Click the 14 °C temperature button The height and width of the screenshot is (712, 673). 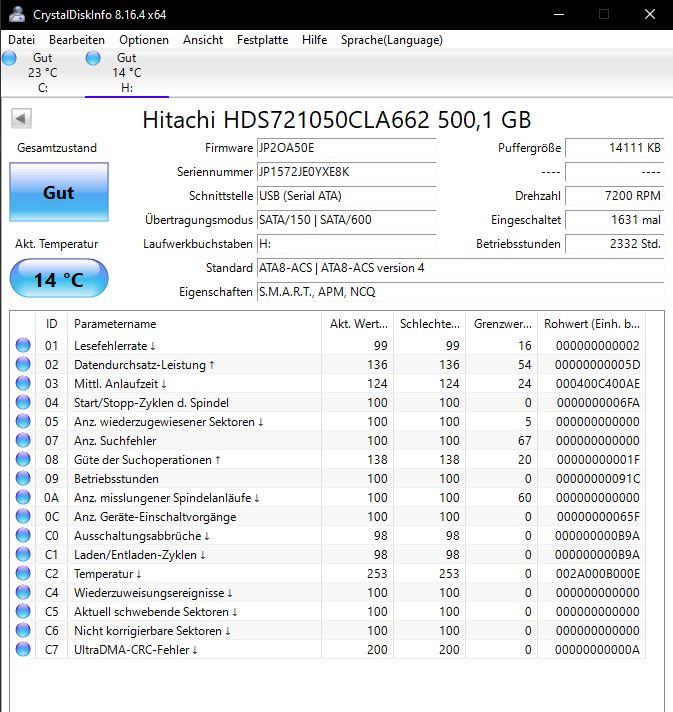coord(59,278)
